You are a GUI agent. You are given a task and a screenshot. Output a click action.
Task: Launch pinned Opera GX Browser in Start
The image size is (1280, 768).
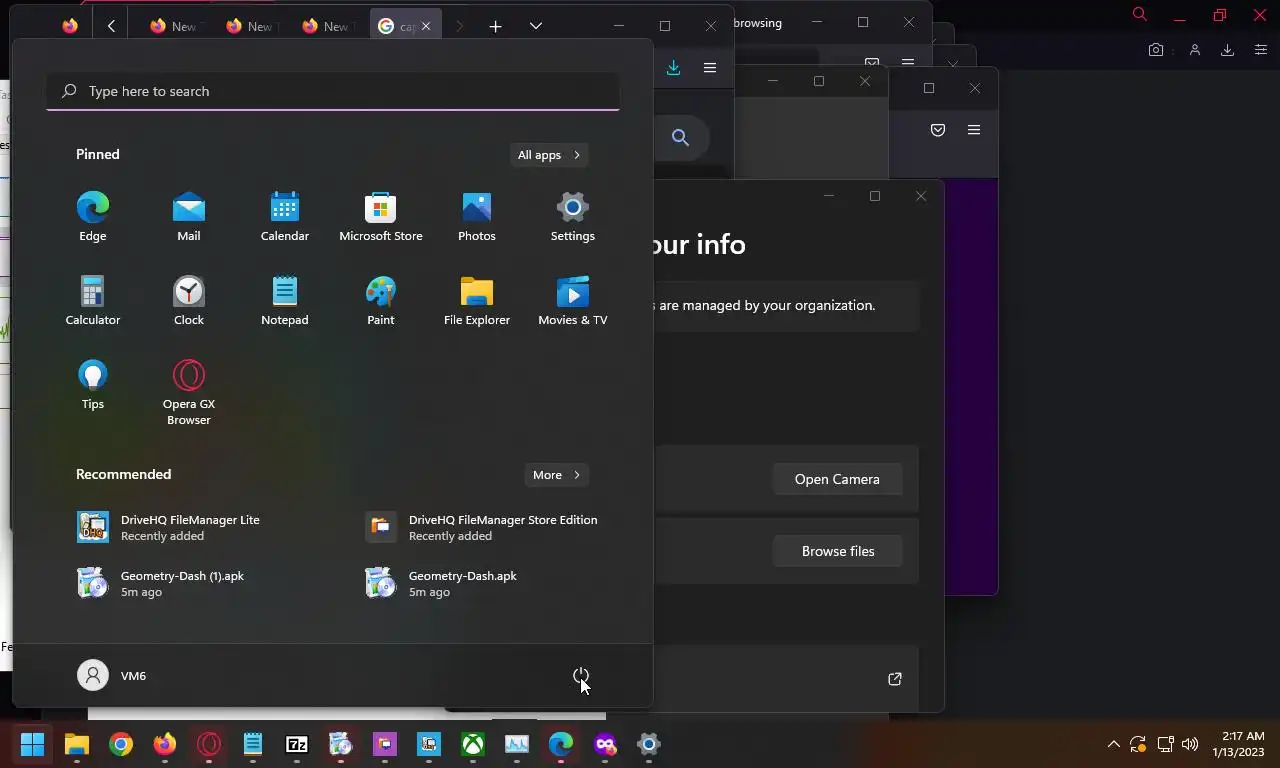[x=189, y=393]
